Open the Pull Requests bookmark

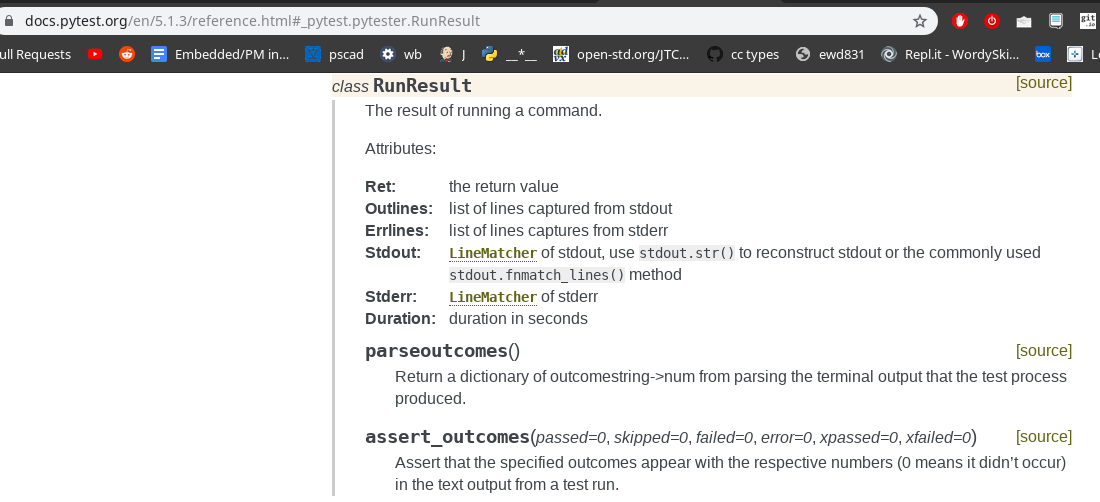pos(35,54)
